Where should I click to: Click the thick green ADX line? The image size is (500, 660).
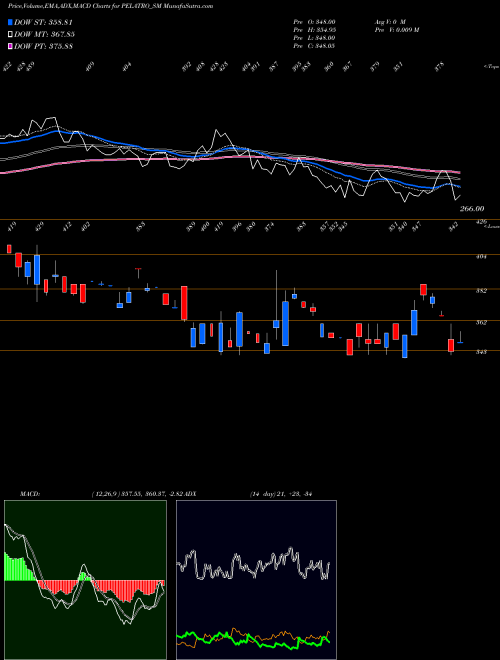pos(253,640)
